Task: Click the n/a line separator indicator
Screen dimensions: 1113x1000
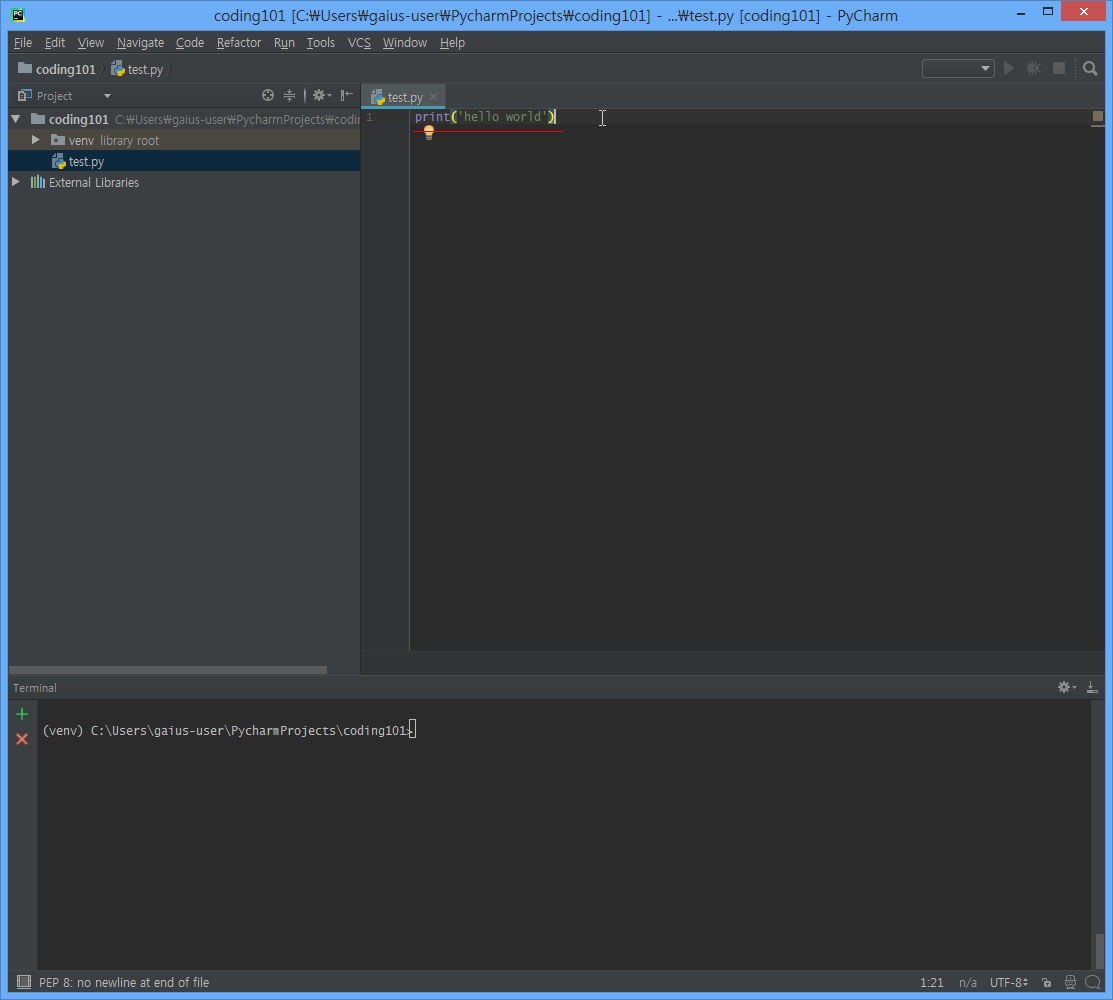Action: click(967, 982)
